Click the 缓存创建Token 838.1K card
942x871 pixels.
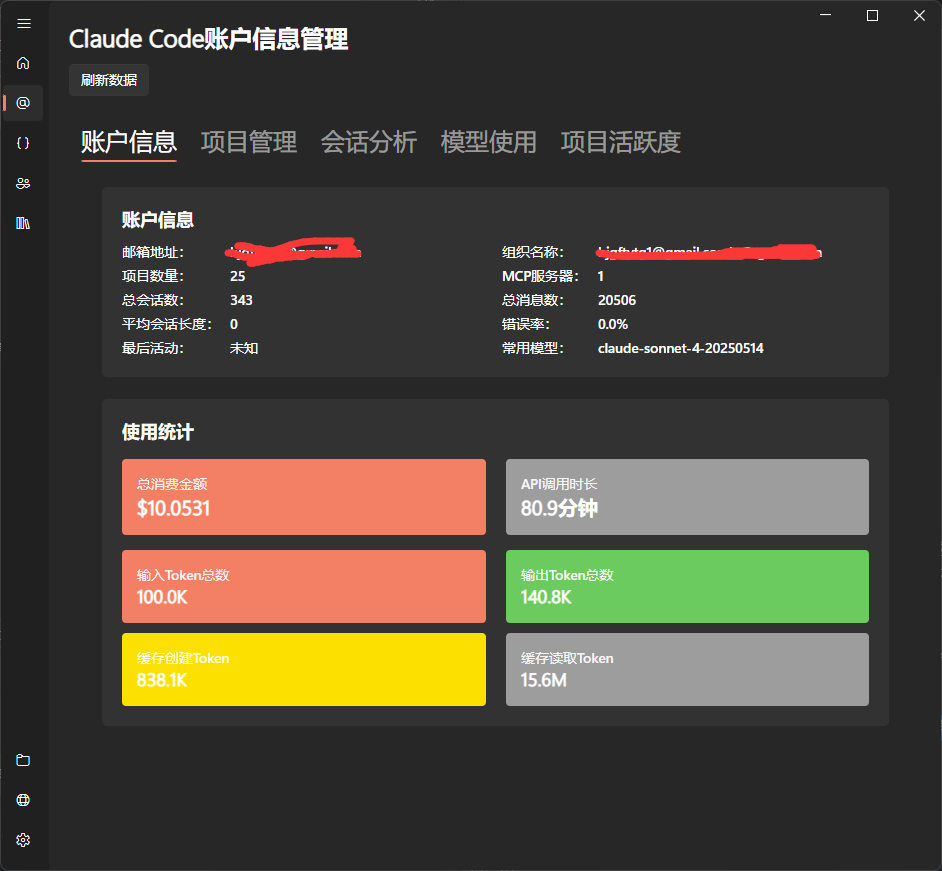(x=304, y=669)
